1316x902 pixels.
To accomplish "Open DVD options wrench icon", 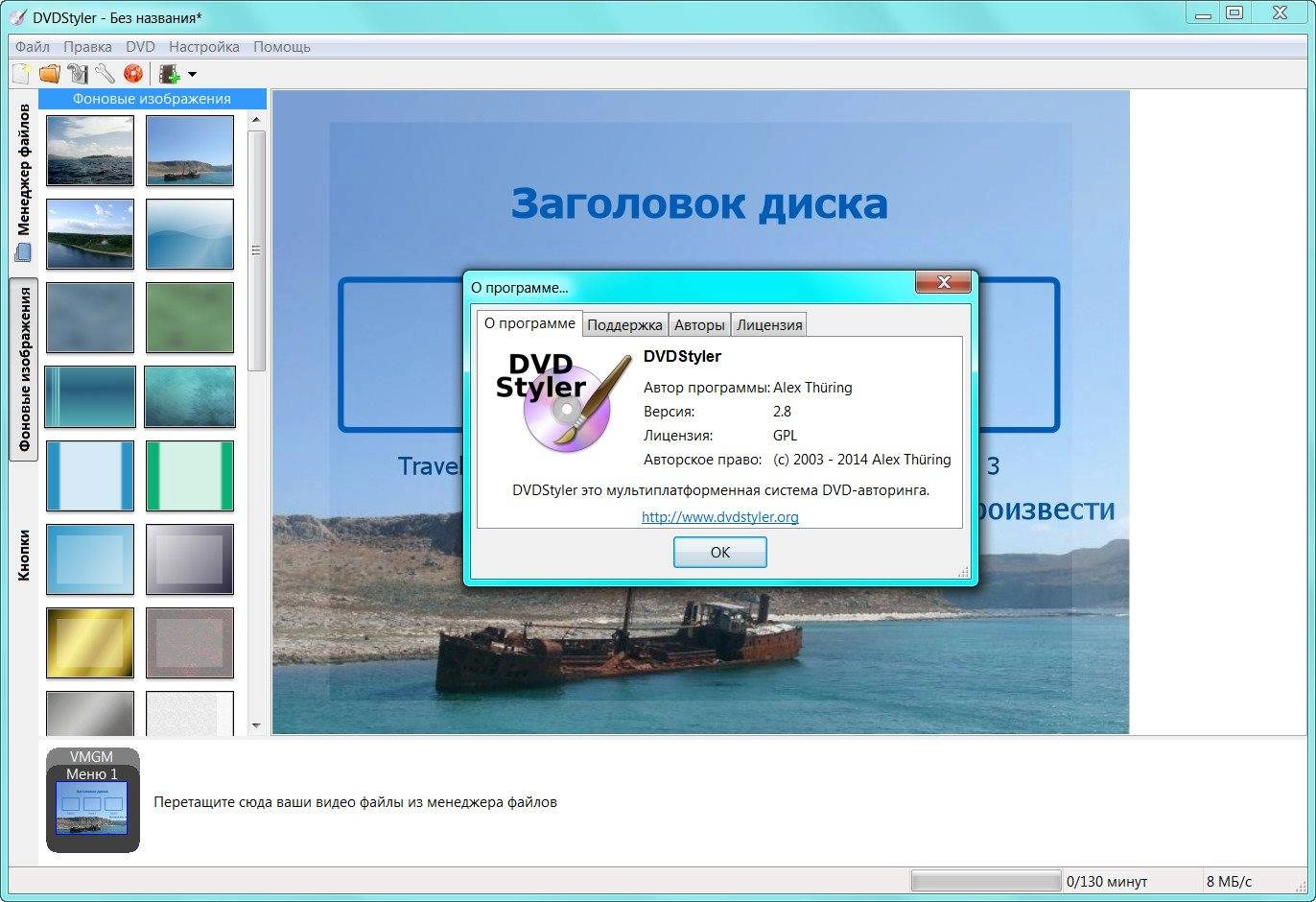I will coord(105,74).
